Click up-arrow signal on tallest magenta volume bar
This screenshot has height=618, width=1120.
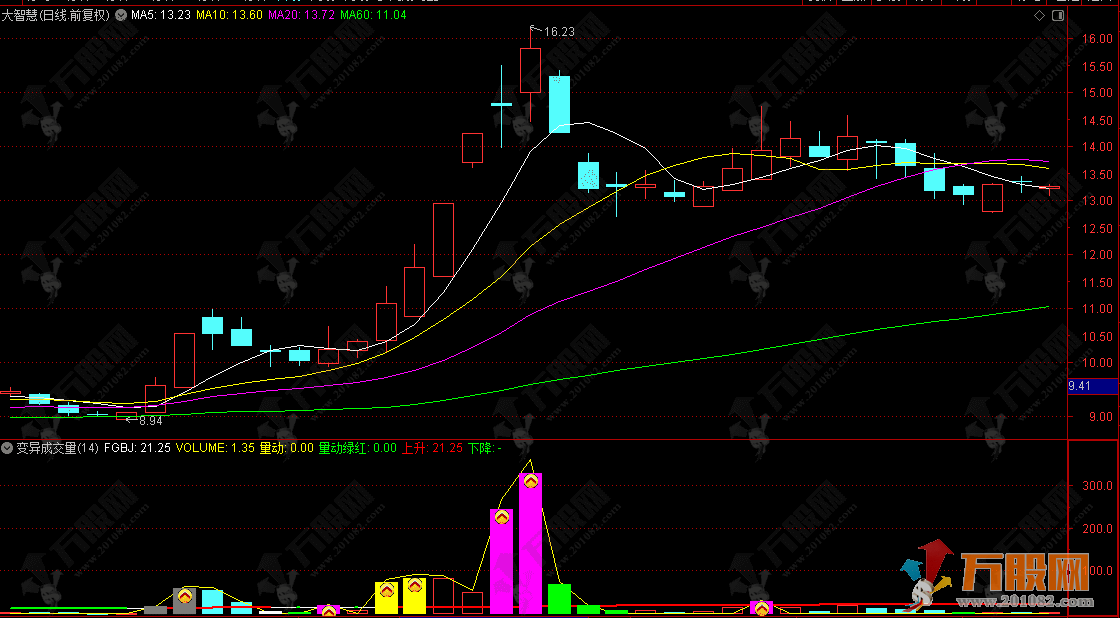(x=531, y=482)
